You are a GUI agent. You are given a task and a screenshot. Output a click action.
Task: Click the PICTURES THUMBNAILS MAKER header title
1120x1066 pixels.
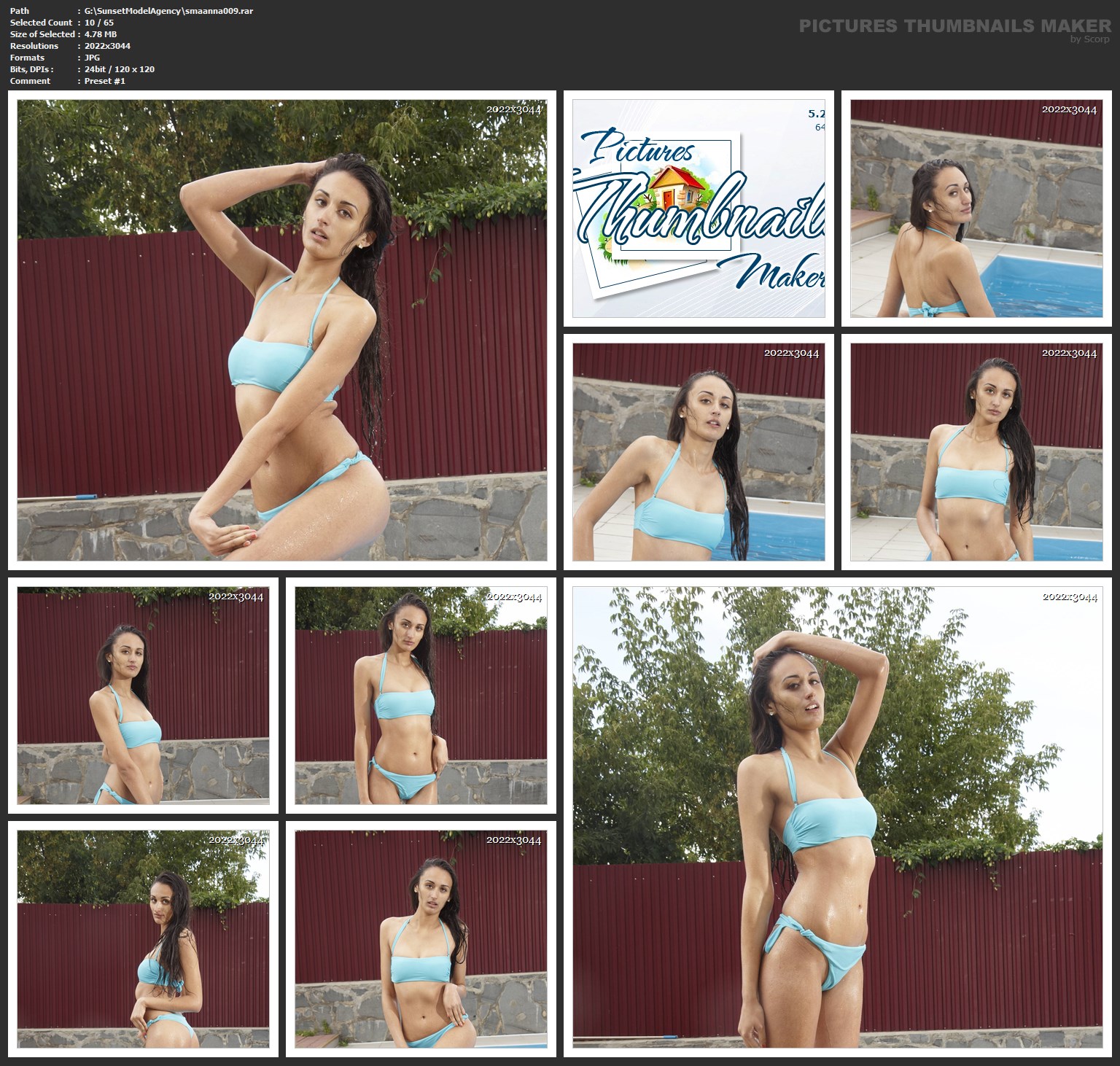point(954,26)
